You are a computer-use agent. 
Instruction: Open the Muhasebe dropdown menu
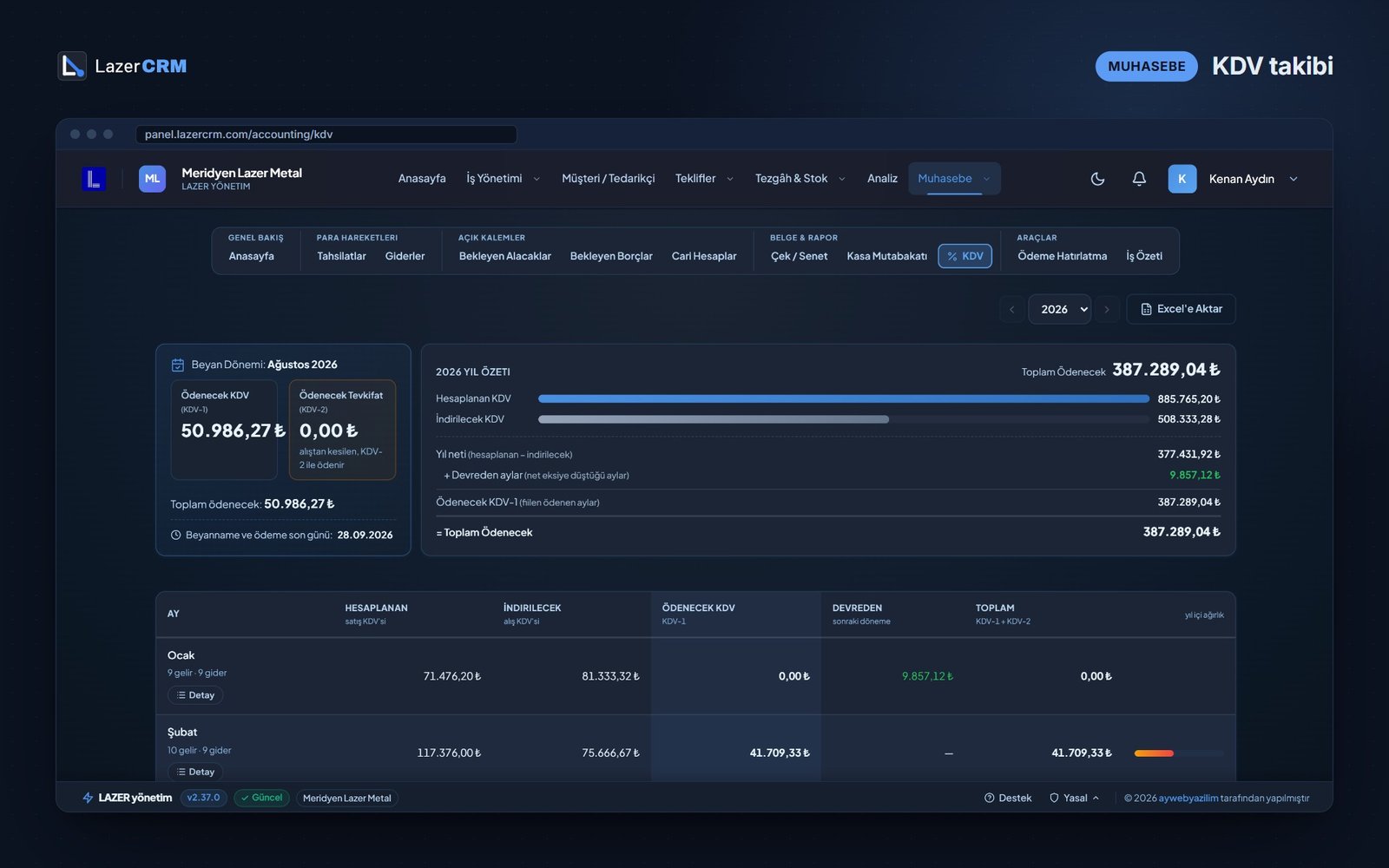954,179
